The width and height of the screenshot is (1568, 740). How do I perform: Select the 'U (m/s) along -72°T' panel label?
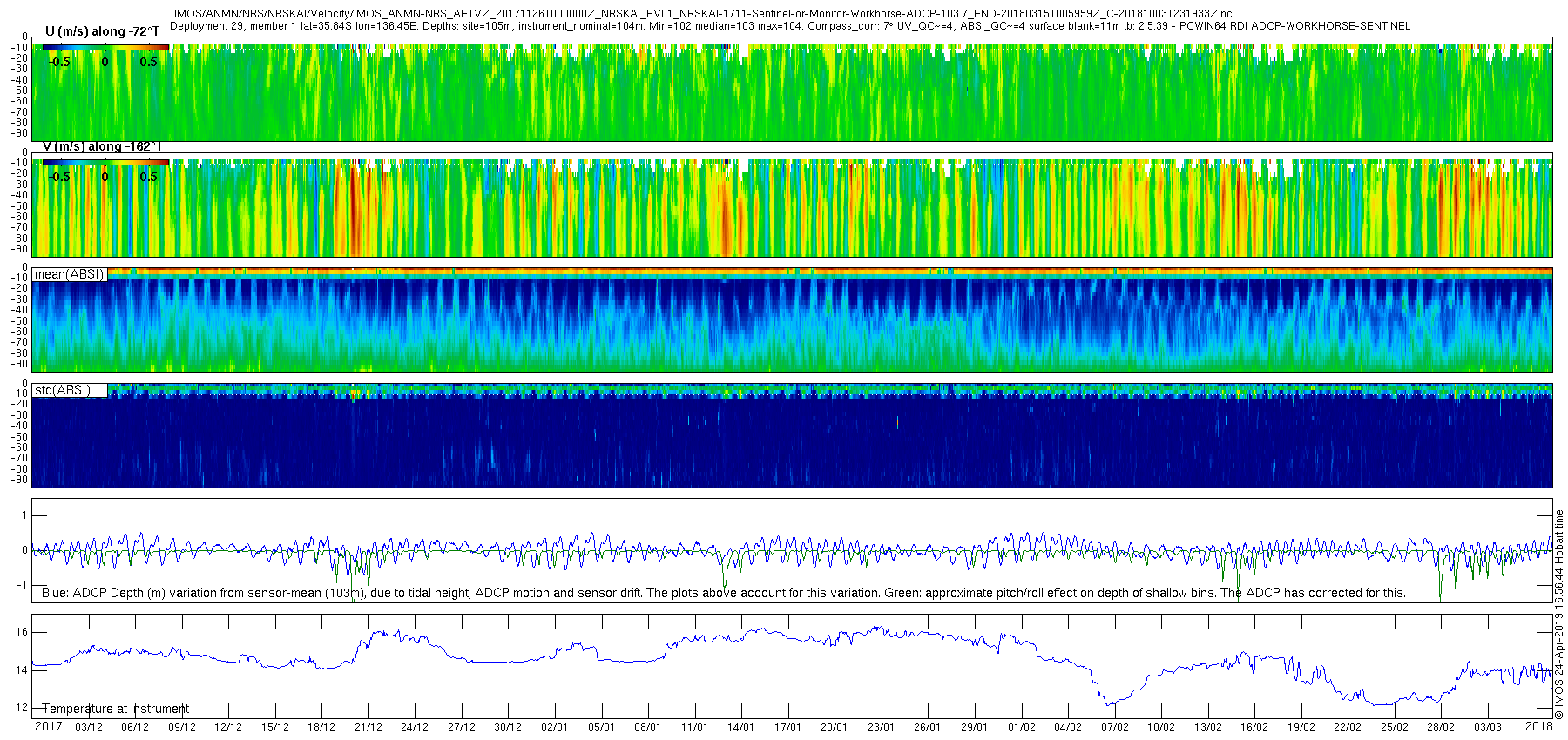[102, 31]
